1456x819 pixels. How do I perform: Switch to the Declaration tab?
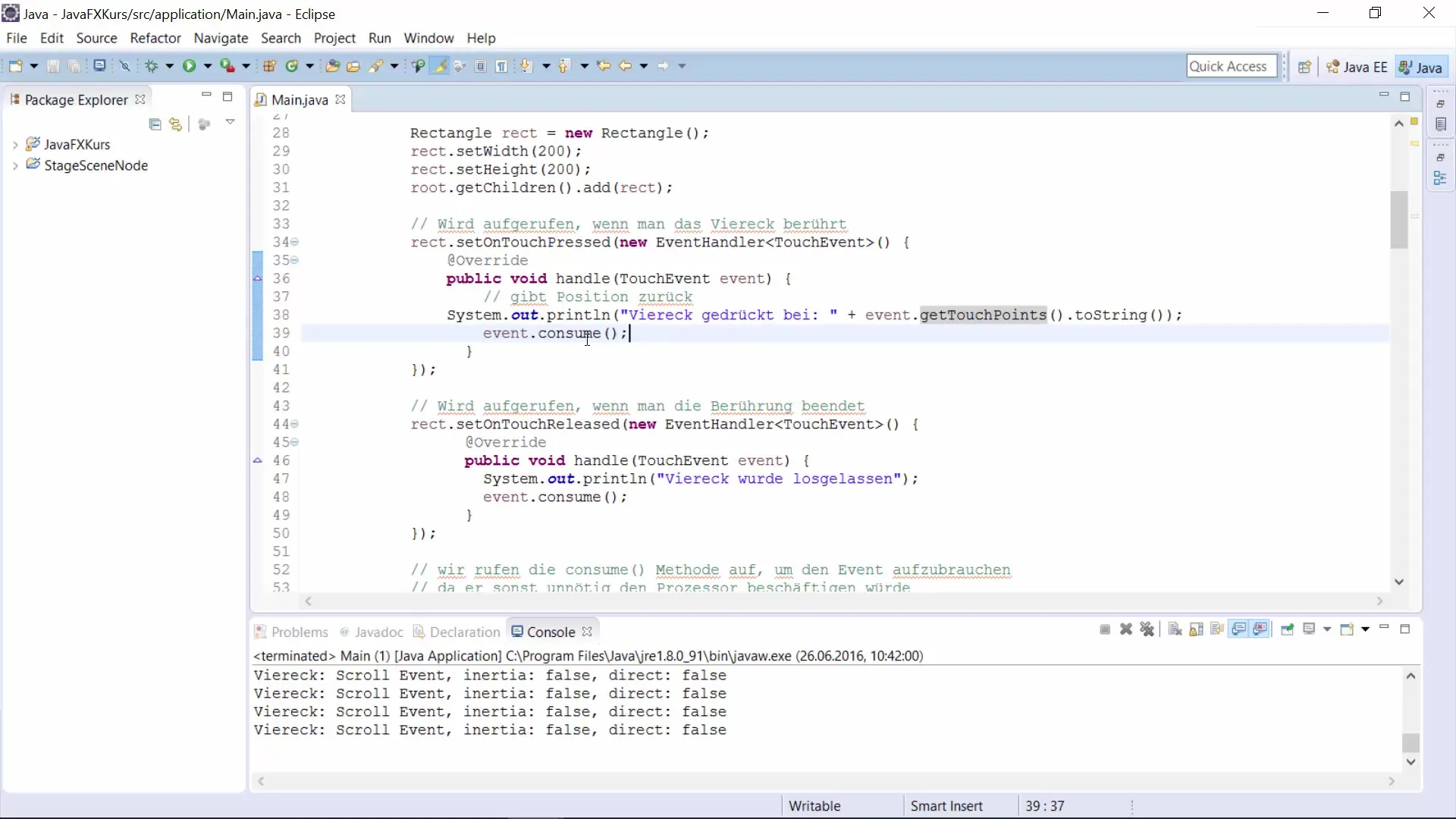click(457, 632)
